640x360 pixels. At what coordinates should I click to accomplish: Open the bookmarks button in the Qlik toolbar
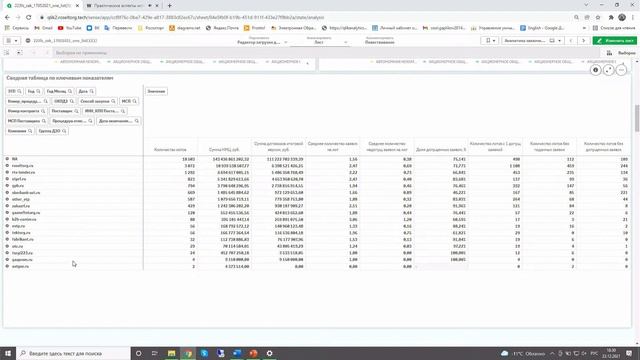pyautogui.click(x=490, y=41)
